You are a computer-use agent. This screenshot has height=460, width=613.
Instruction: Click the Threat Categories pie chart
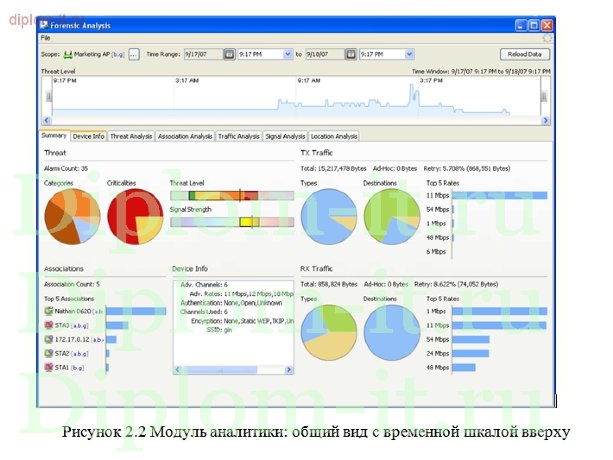click(x=72, y=217)
